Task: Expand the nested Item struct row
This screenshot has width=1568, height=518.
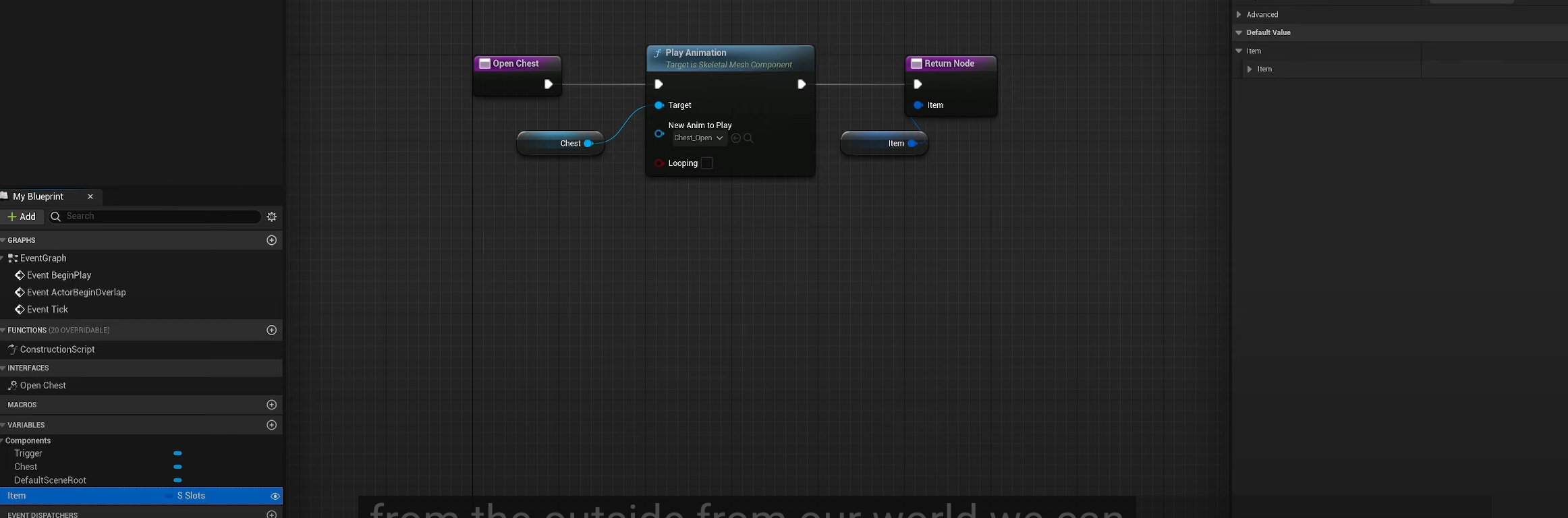Action: tap(1250, 69)
